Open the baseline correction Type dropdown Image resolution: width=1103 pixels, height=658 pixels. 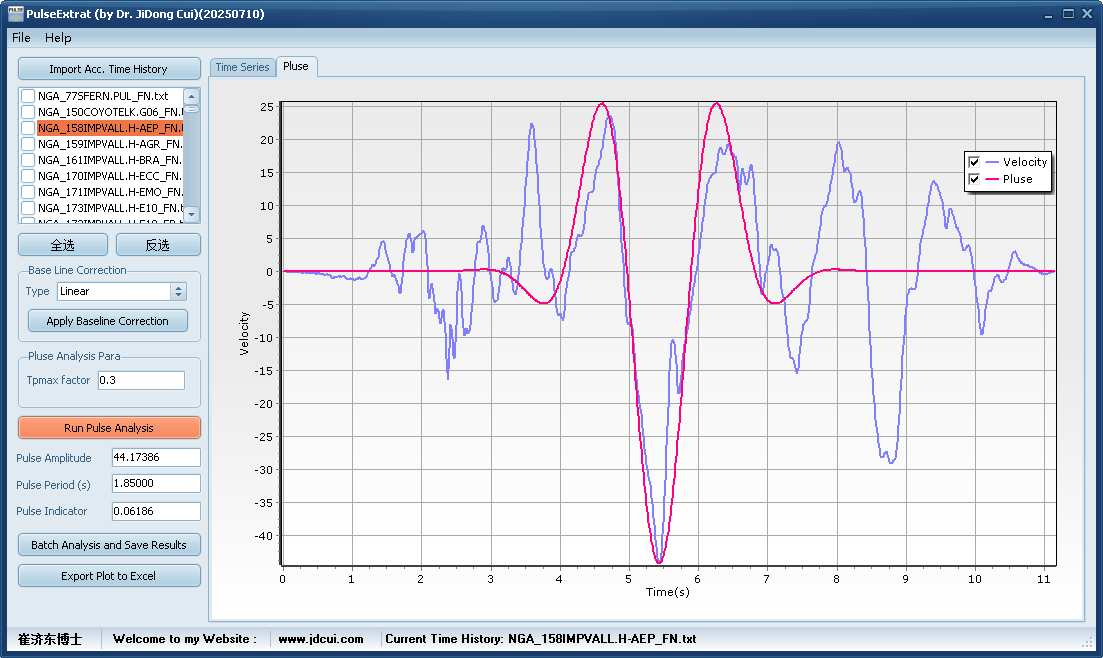click(x=179, y=291)
